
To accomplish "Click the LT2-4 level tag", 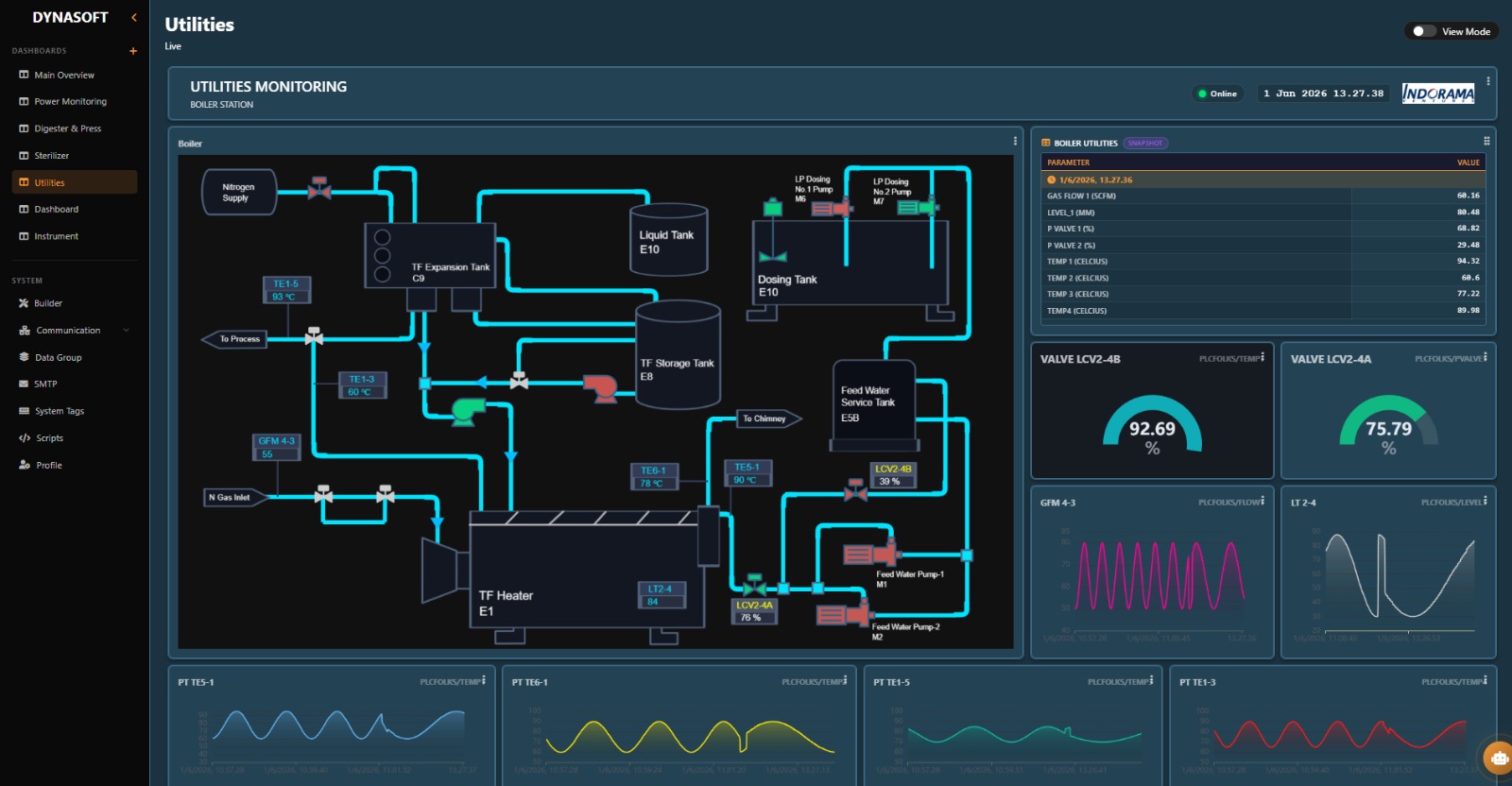I will [661, 595].
